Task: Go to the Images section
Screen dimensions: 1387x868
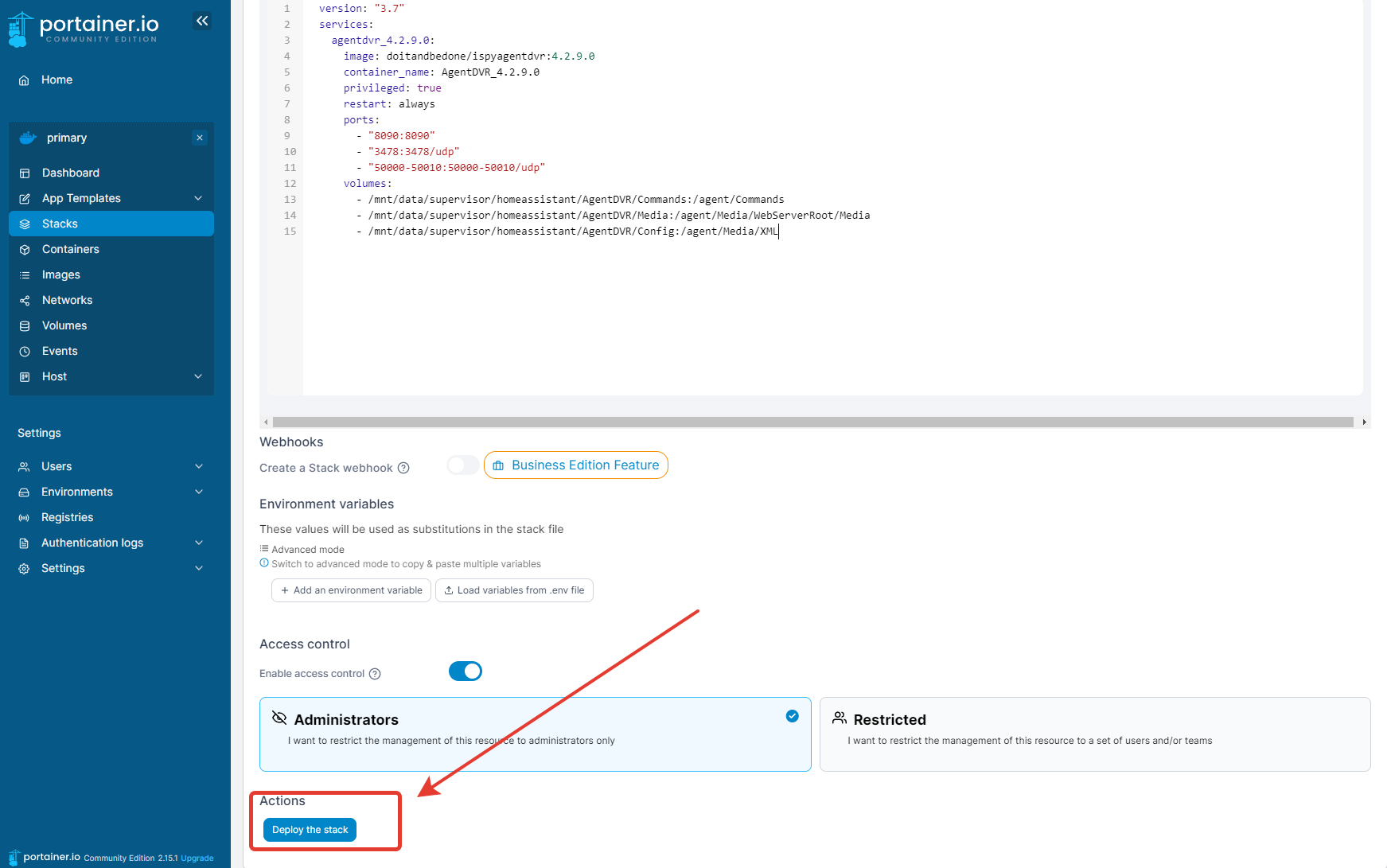Action: pos(61,274)
